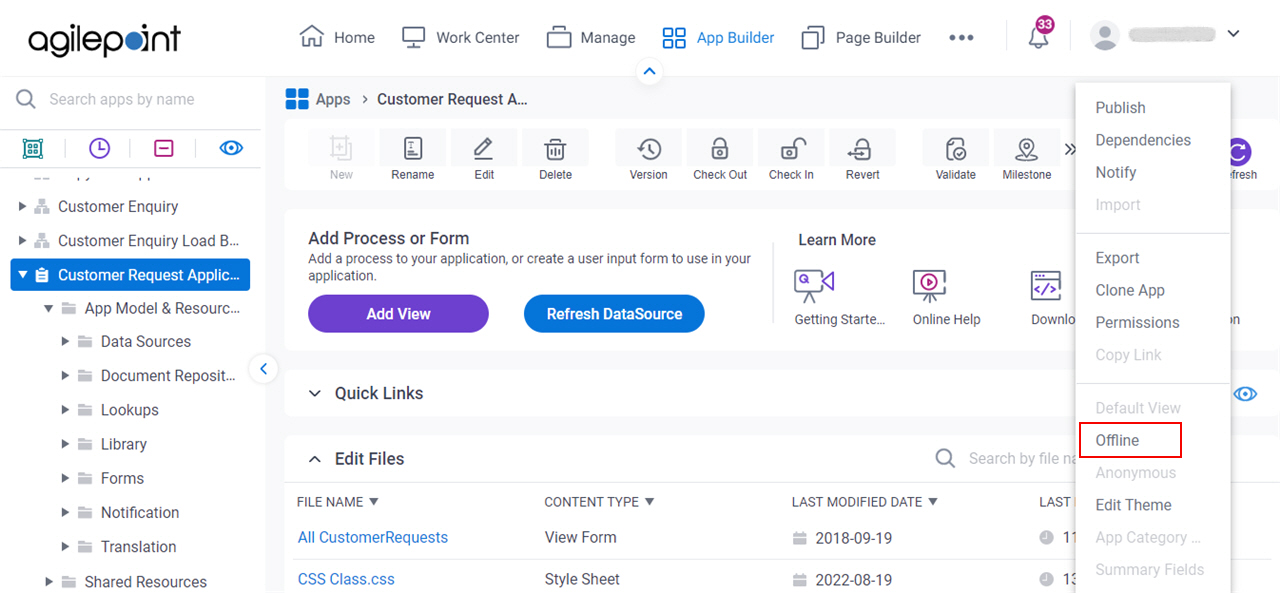Show more toolbar items chevron
Screen dimensions: 1280x593
(1069, 150)
